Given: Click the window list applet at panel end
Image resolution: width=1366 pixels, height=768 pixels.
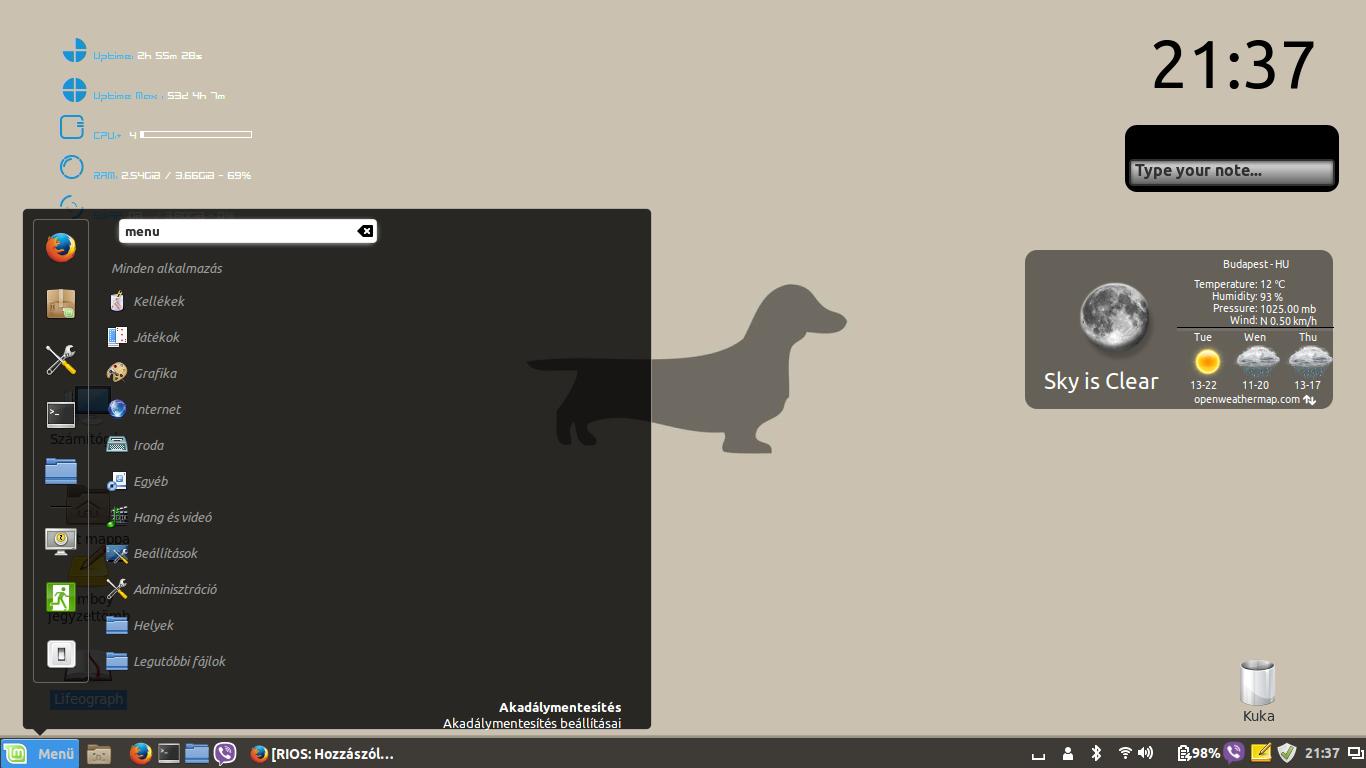Looking at the screenshot, I should point(1354,753).
